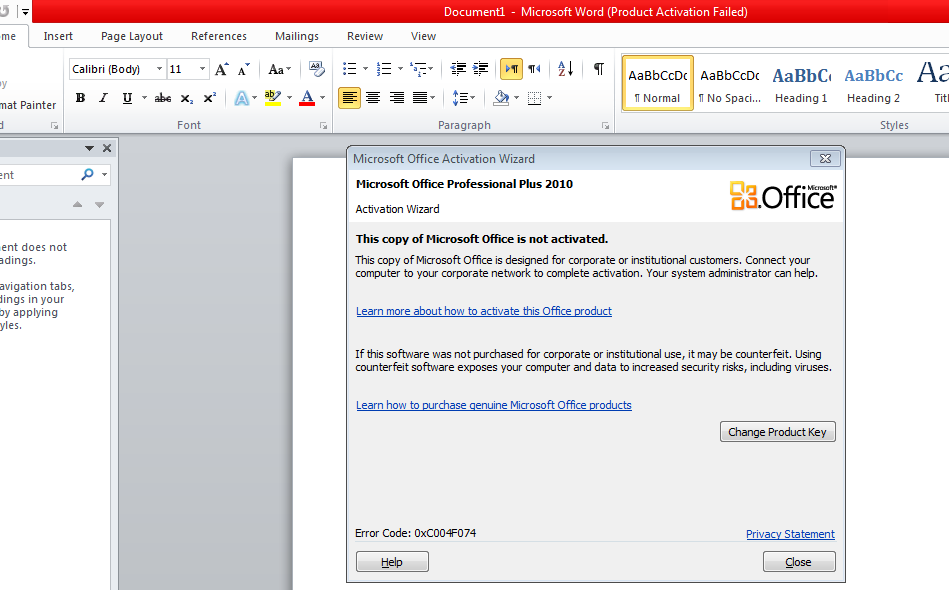Open the View tab
This screenshot has height=590, width=949.
click(423, 36)
